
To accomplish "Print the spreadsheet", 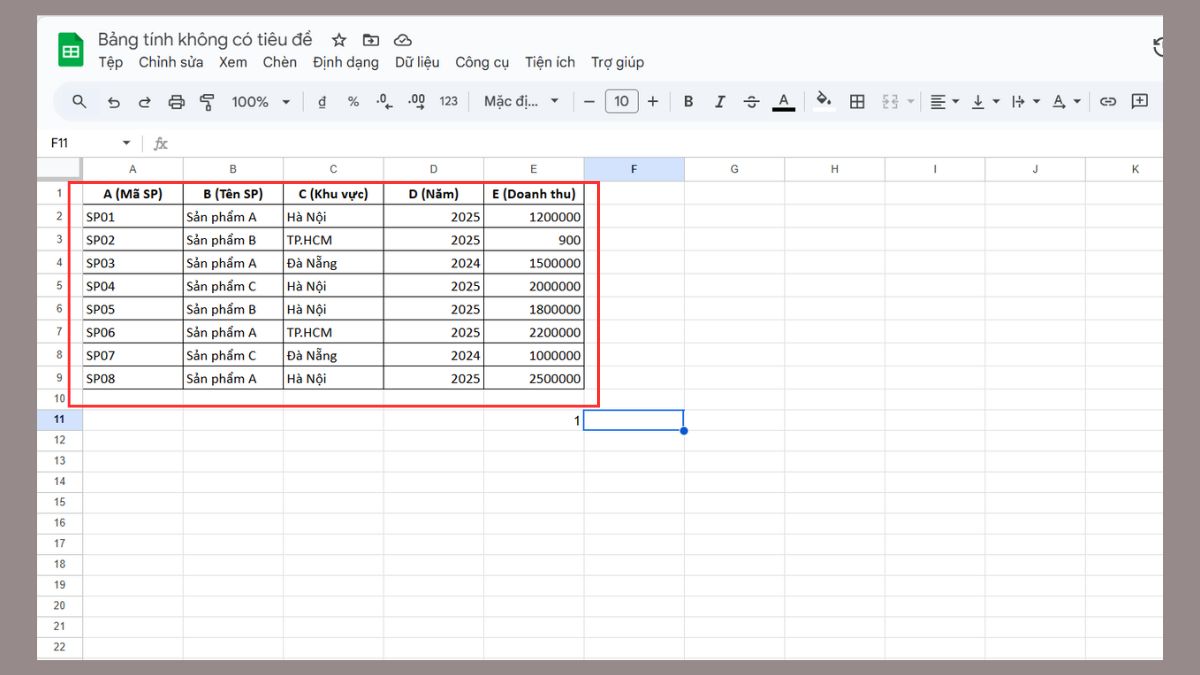I will pos(177,102).
